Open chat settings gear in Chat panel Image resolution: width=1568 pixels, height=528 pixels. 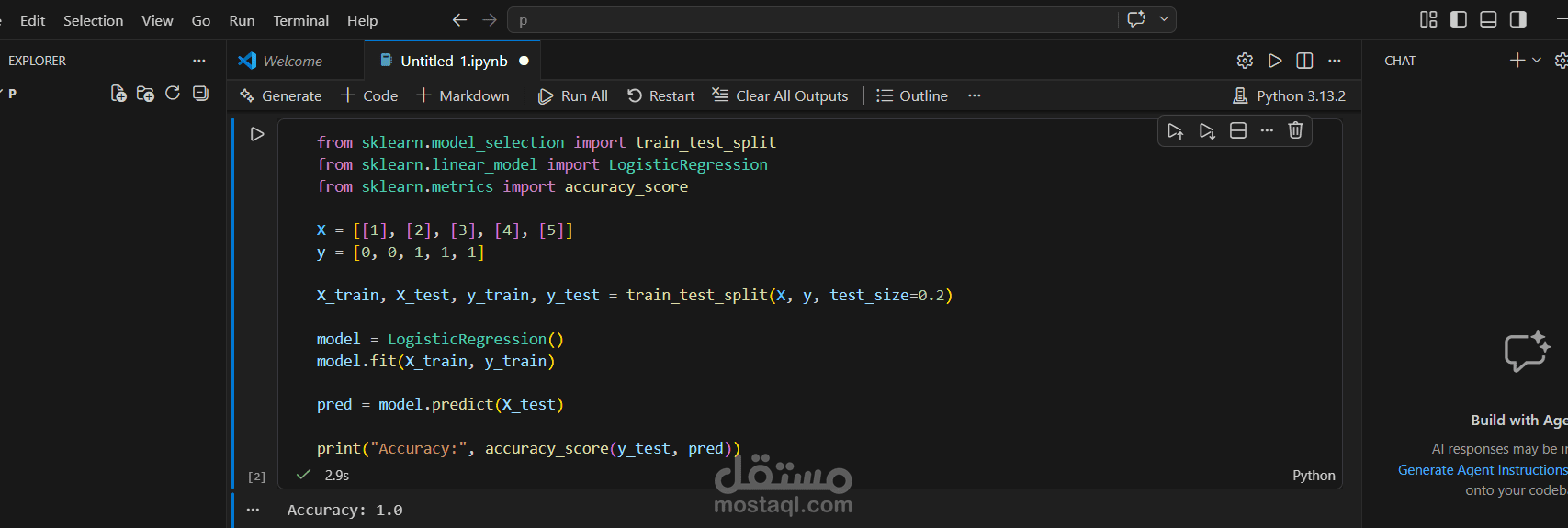coord(1561,61)
